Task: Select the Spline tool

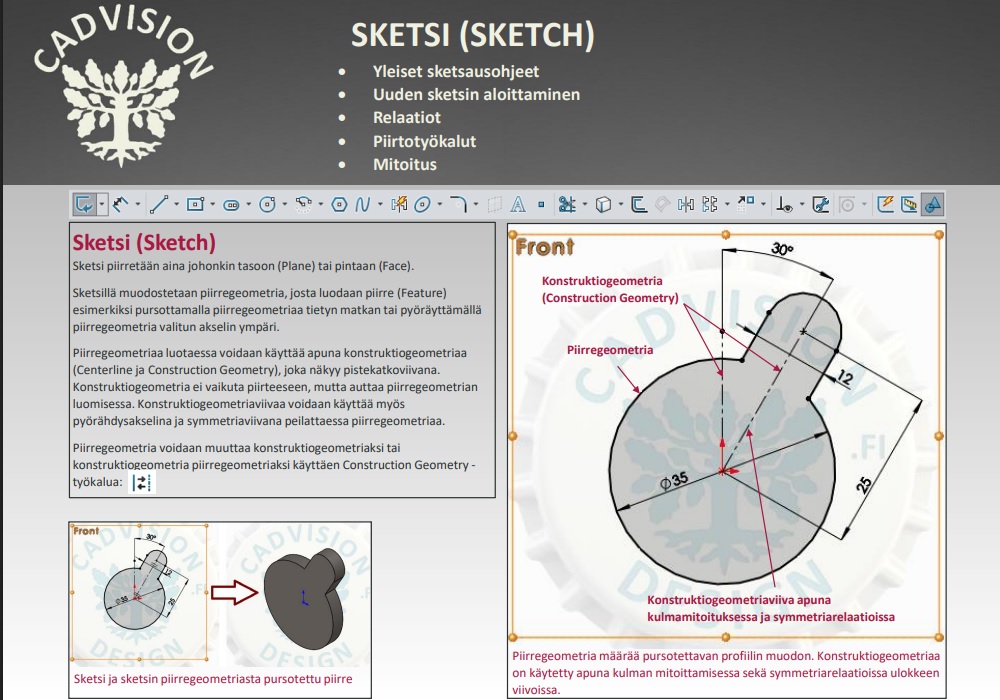Action: point(362,204)
